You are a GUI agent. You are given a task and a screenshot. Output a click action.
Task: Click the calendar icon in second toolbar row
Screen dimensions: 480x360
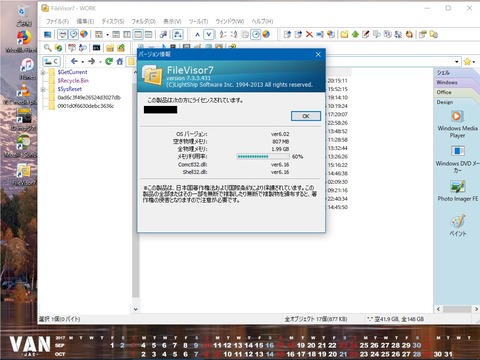72,48
